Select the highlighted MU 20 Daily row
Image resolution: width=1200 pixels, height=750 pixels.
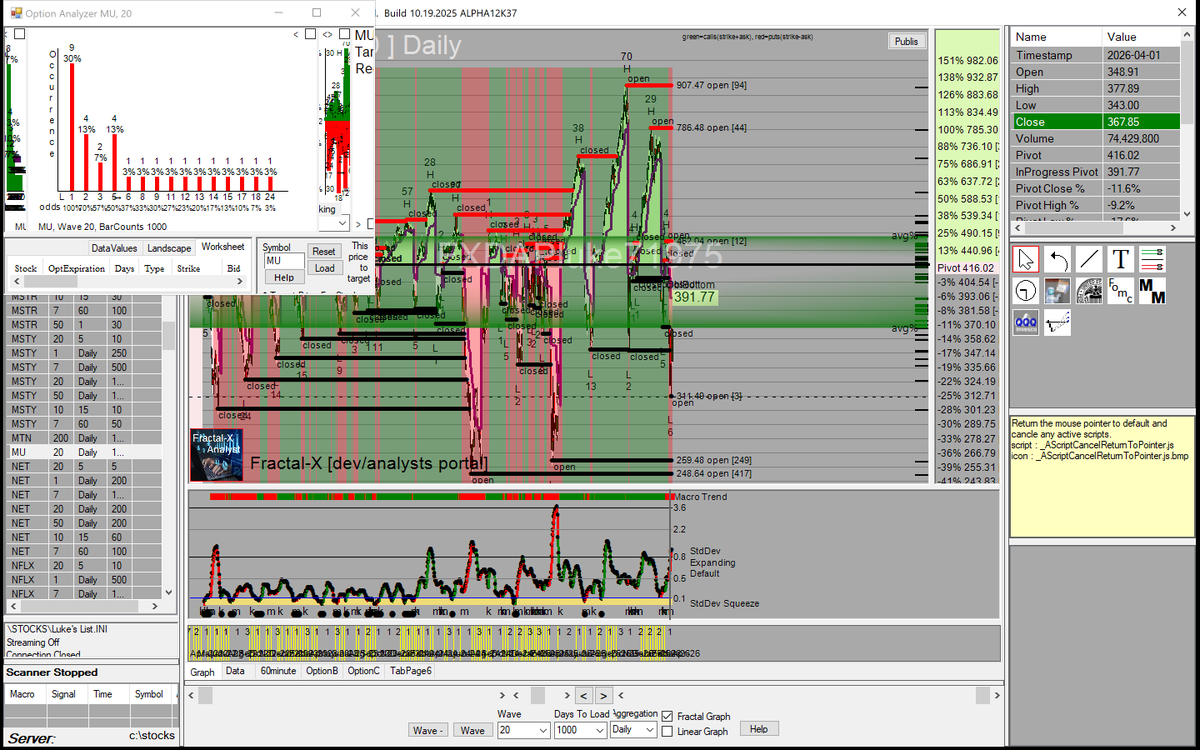pyautogui.click(x=84, y=452)
